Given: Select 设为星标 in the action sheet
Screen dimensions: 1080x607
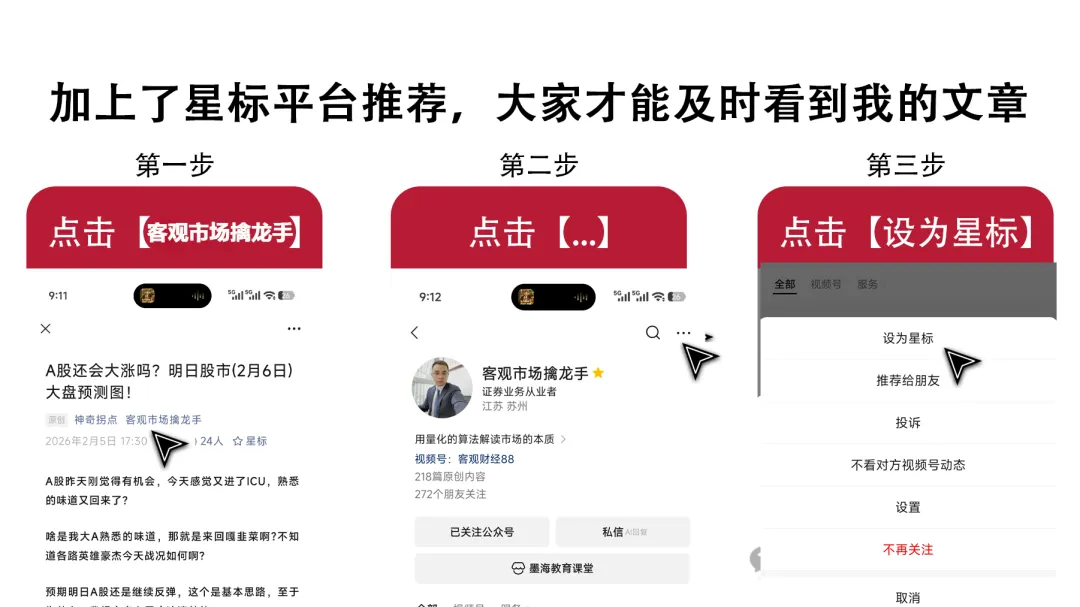Looking at the screenshot, I should tap(908, 338).
